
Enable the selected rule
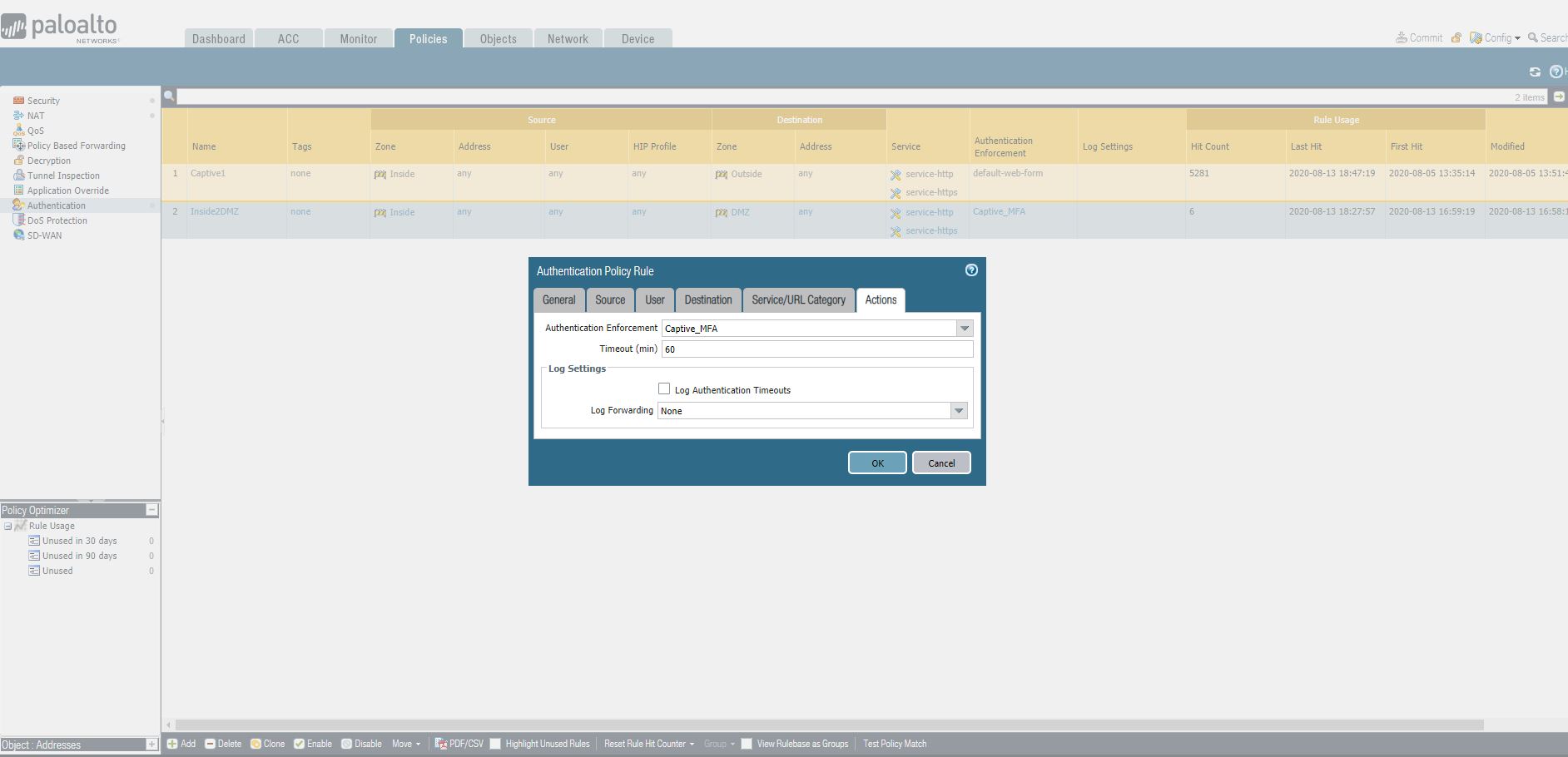tap(313, 744)
